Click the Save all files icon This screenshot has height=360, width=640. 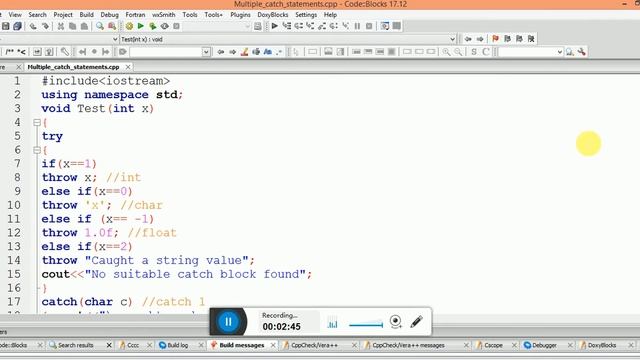(17, 26)
